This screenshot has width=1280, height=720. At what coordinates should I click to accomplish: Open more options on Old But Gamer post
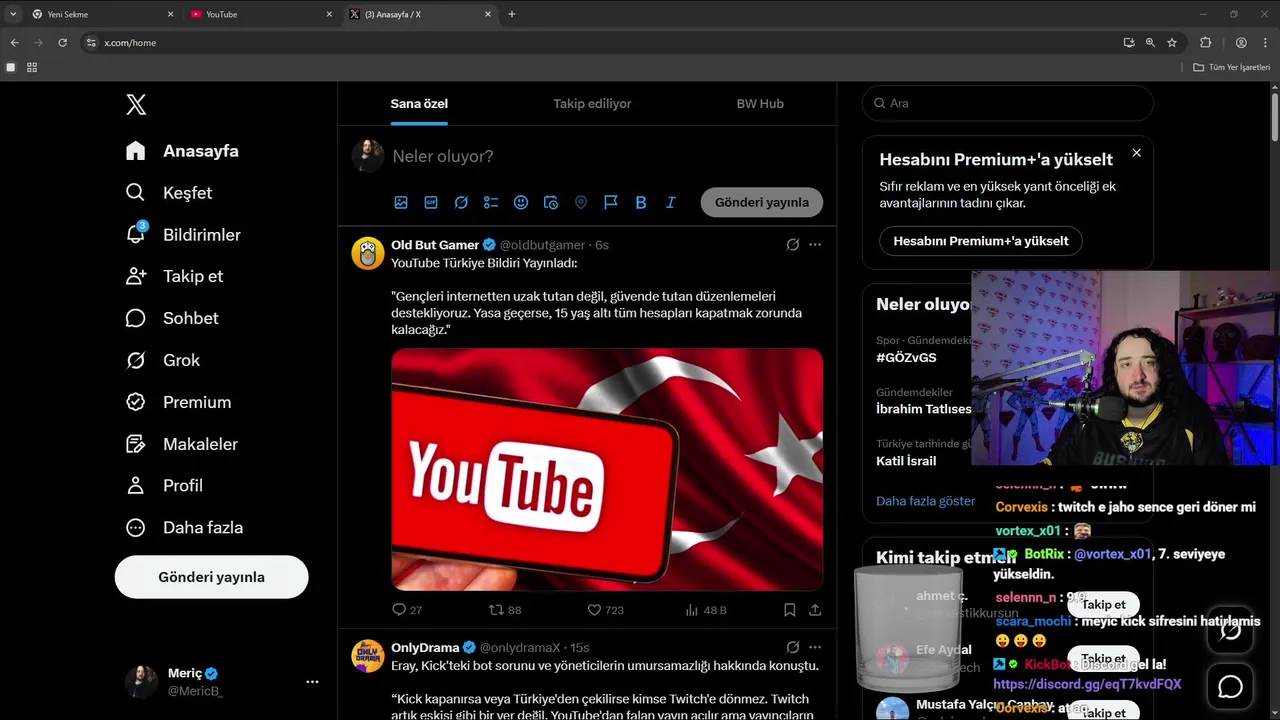click(815, 245)
